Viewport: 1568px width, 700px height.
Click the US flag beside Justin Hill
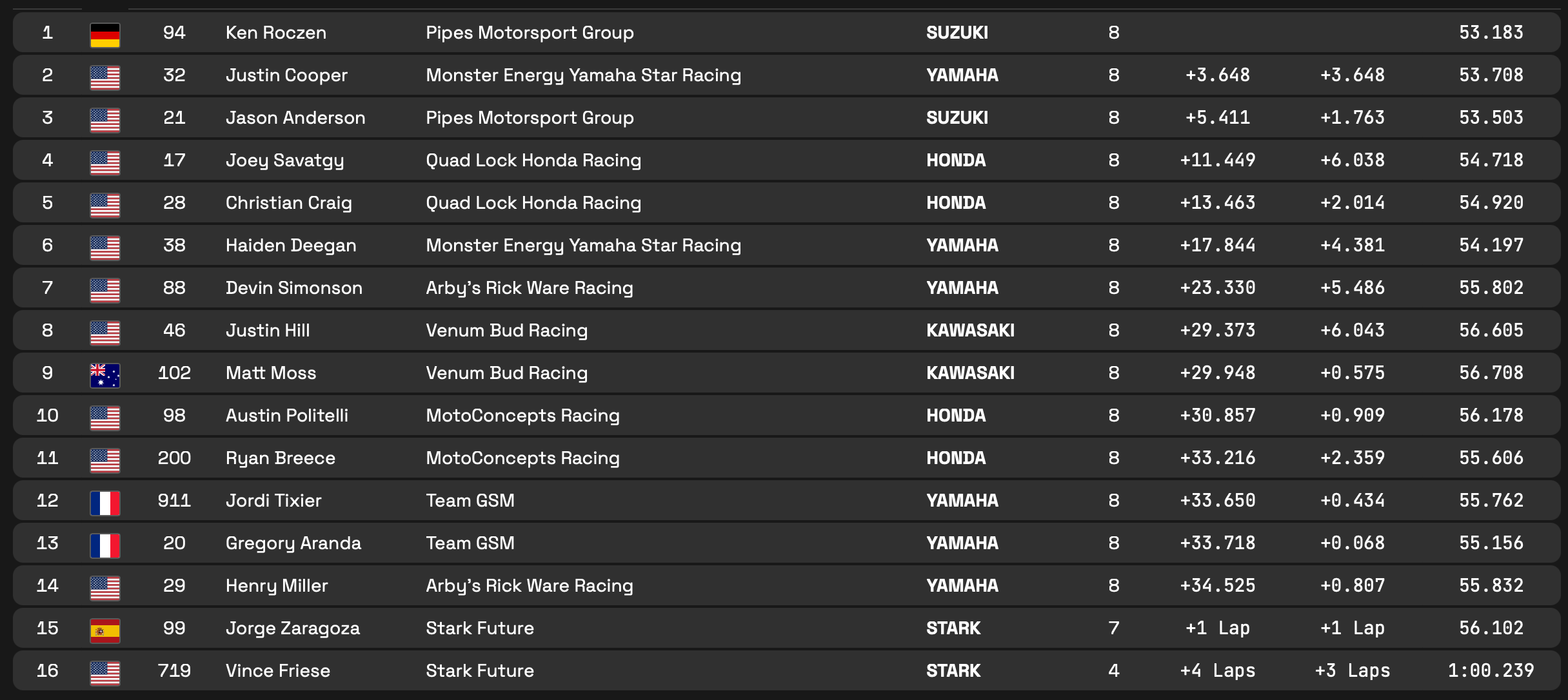[105, 333]
